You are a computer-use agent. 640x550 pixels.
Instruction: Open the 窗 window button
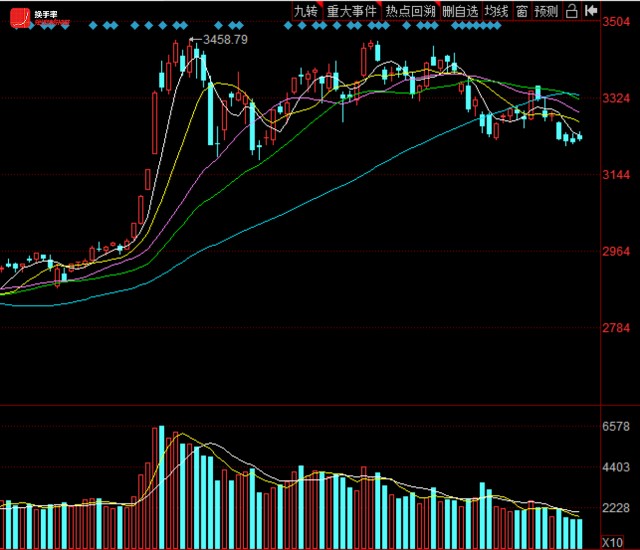521,11
